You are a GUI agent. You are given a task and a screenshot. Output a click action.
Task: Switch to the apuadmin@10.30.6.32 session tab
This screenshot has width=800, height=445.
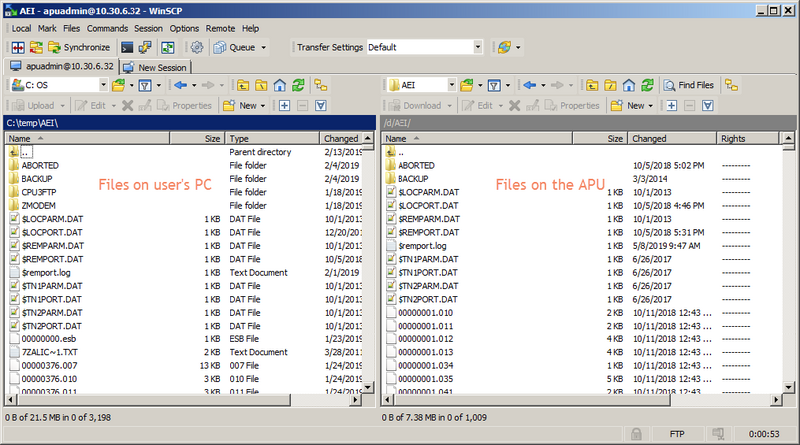pyautogui.click(x=62, y=66)
